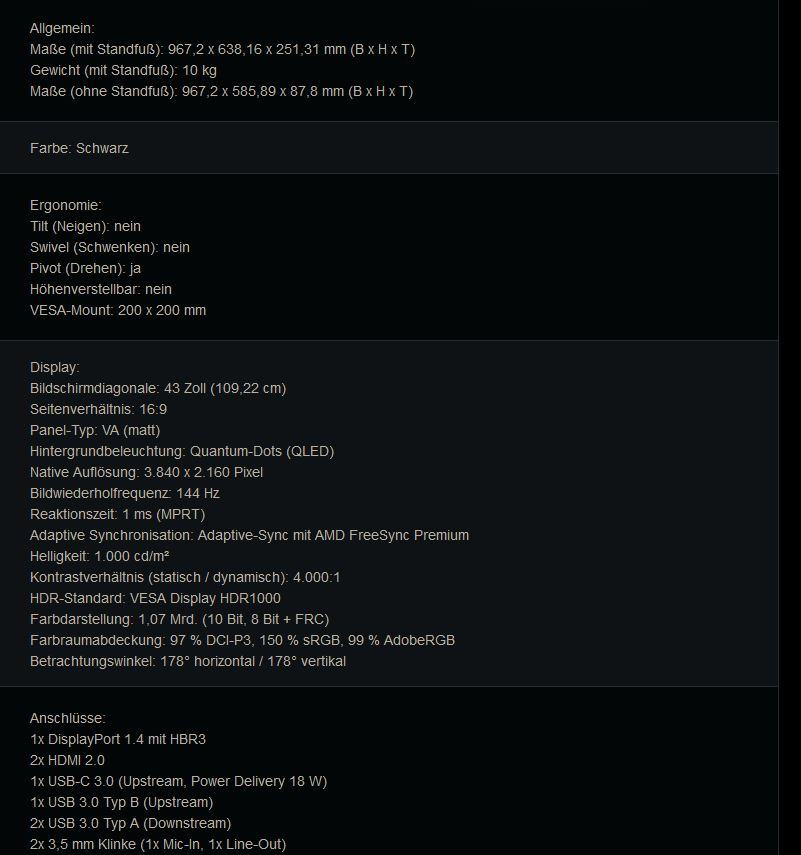801x855 pixels.
Task: Click the Farbraumabdeckung DCI-P3 line
Action: (x=242, y=640)
